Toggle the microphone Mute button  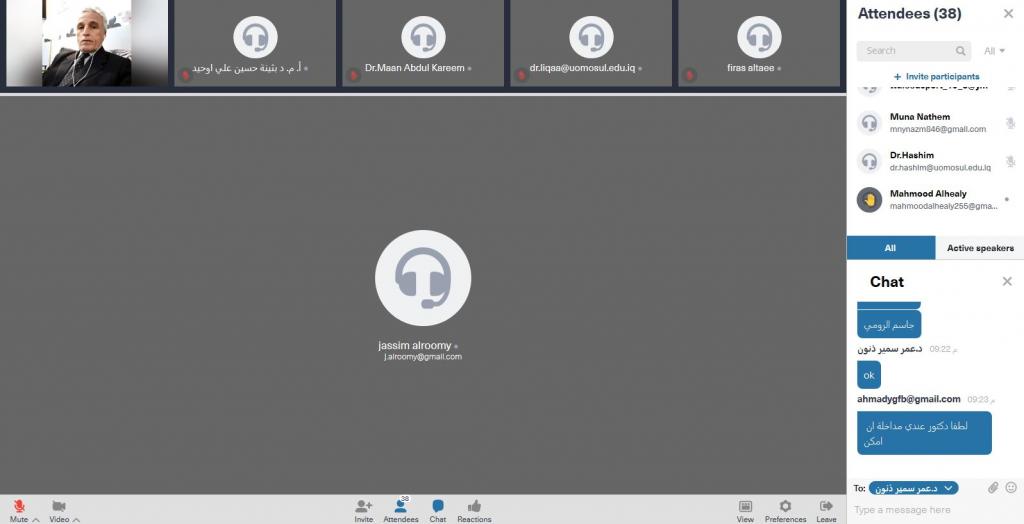[18, 507]
